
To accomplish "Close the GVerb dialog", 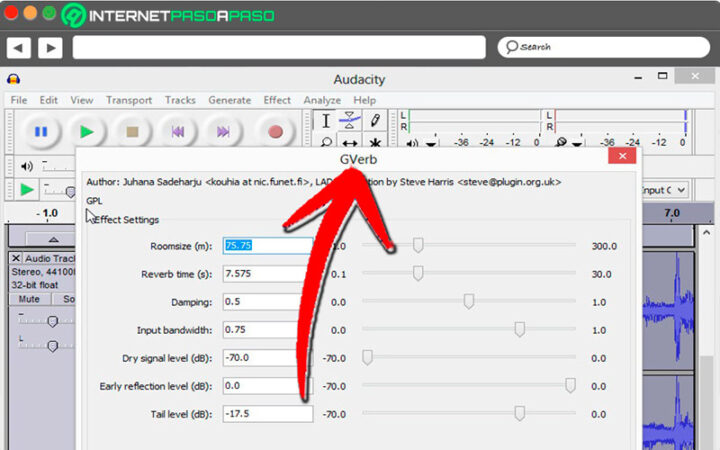I will 622,156.
